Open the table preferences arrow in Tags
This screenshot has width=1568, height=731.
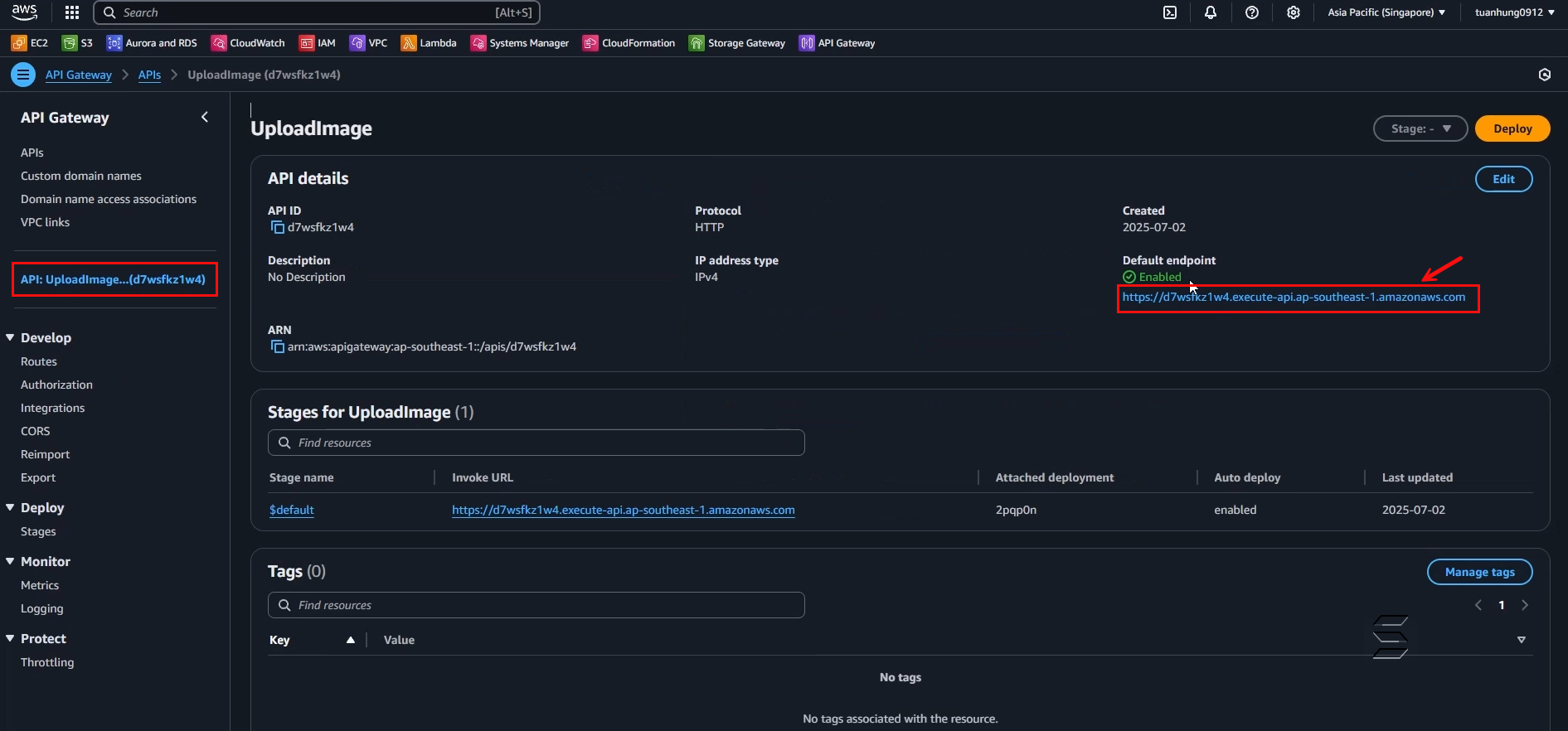pyautogui.click(x=1522, y=640)
